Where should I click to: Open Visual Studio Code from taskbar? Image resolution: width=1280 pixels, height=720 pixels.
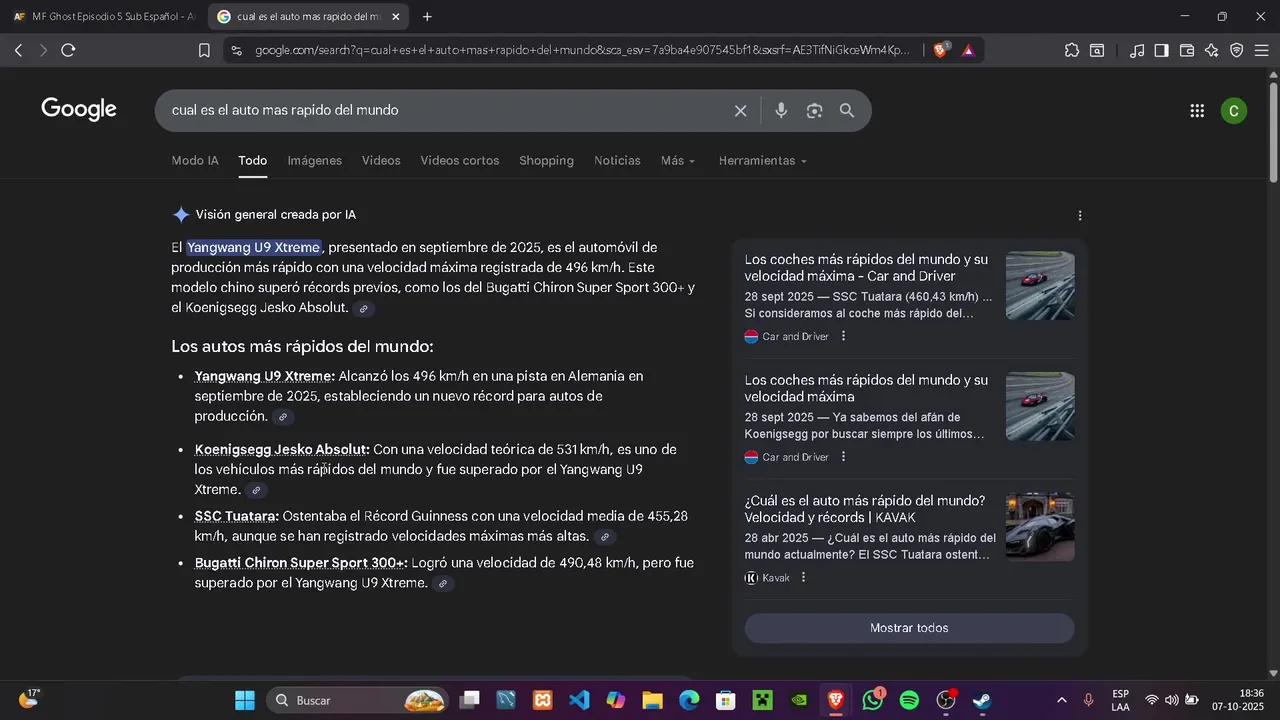click(579, 700)
